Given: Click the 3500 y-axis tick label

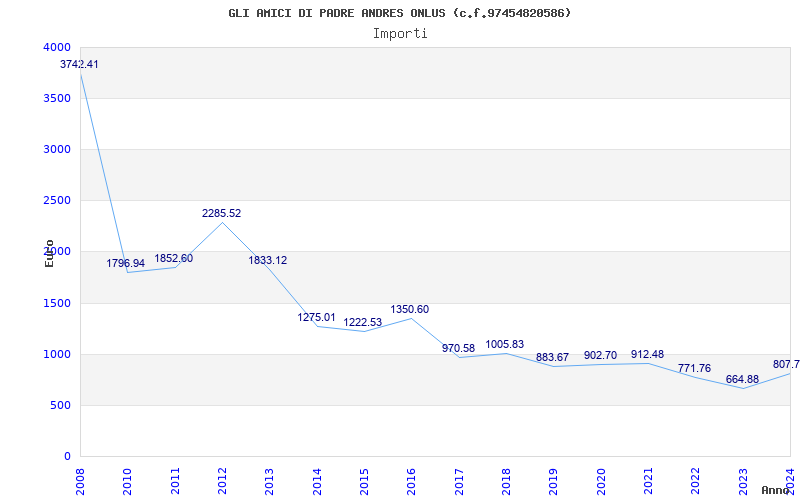Looking at the screenshot, I should click(57, 98).
